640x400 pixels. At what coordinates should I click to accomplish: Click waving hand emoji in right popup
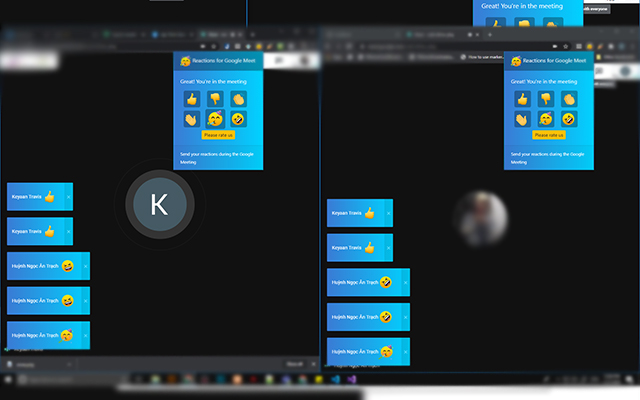point(522,119)
